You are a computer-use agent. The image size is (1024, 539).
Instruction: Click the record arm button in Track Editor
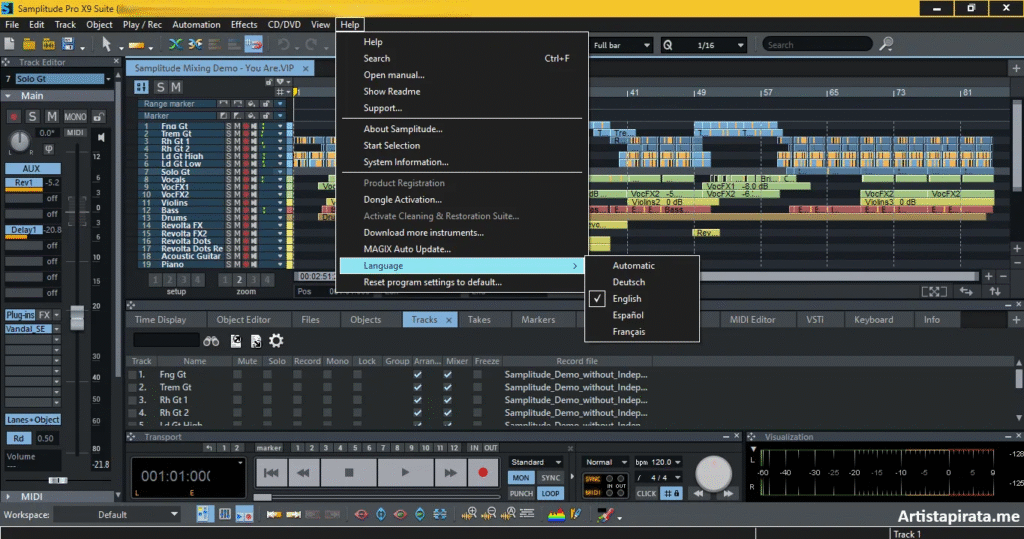click(x=13, y=117)
